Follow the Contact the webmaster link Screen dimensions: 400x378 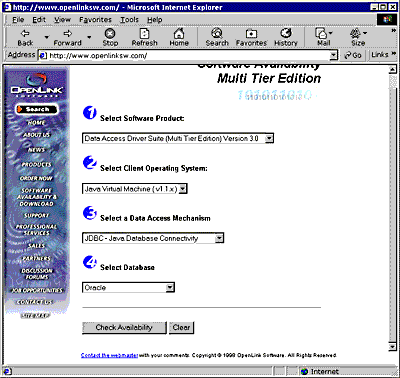point(109,355)
